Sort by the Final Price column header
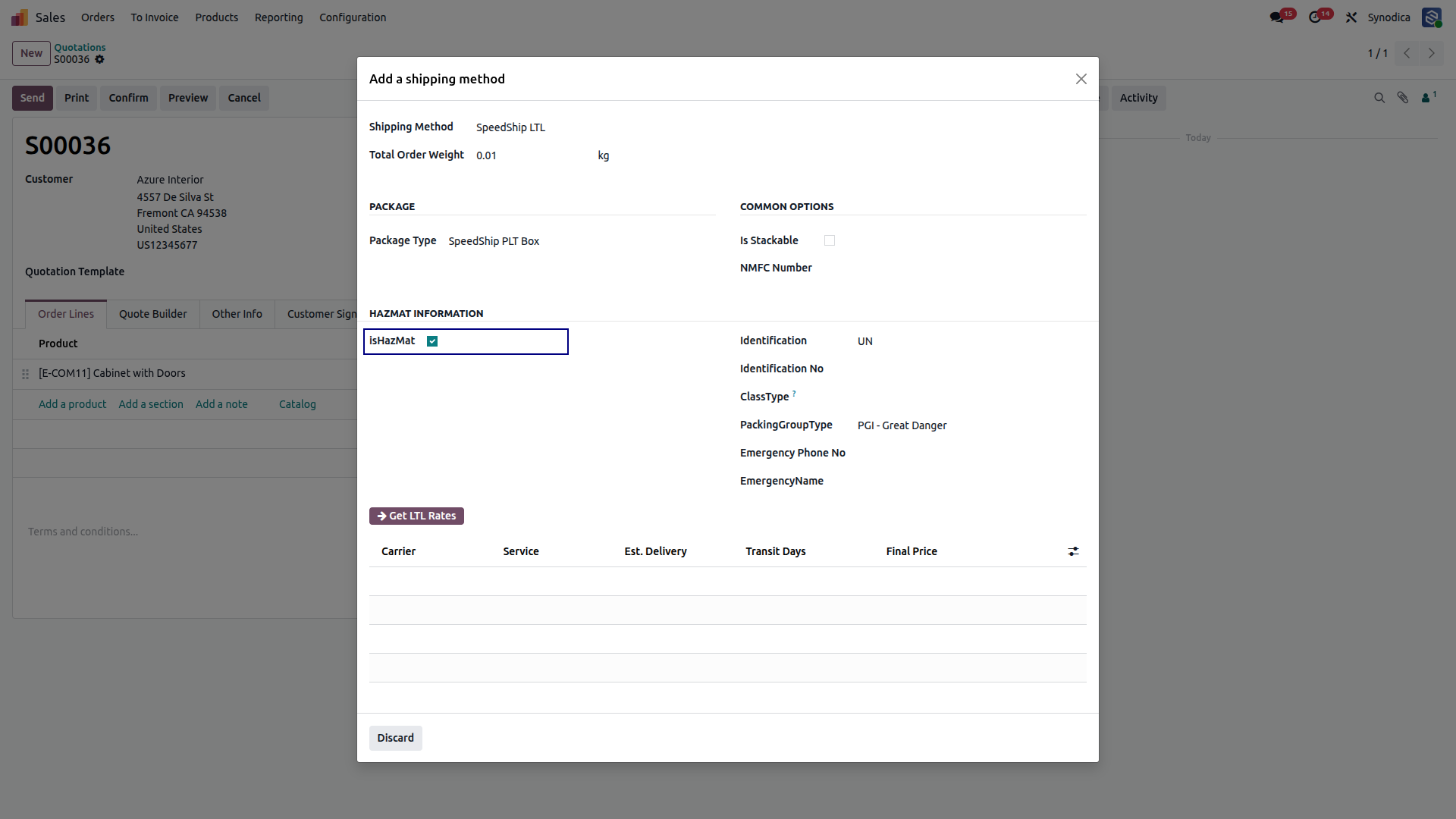Viewport: 1456px width, 819px height. pyautogui.click(x=912, y=551)
